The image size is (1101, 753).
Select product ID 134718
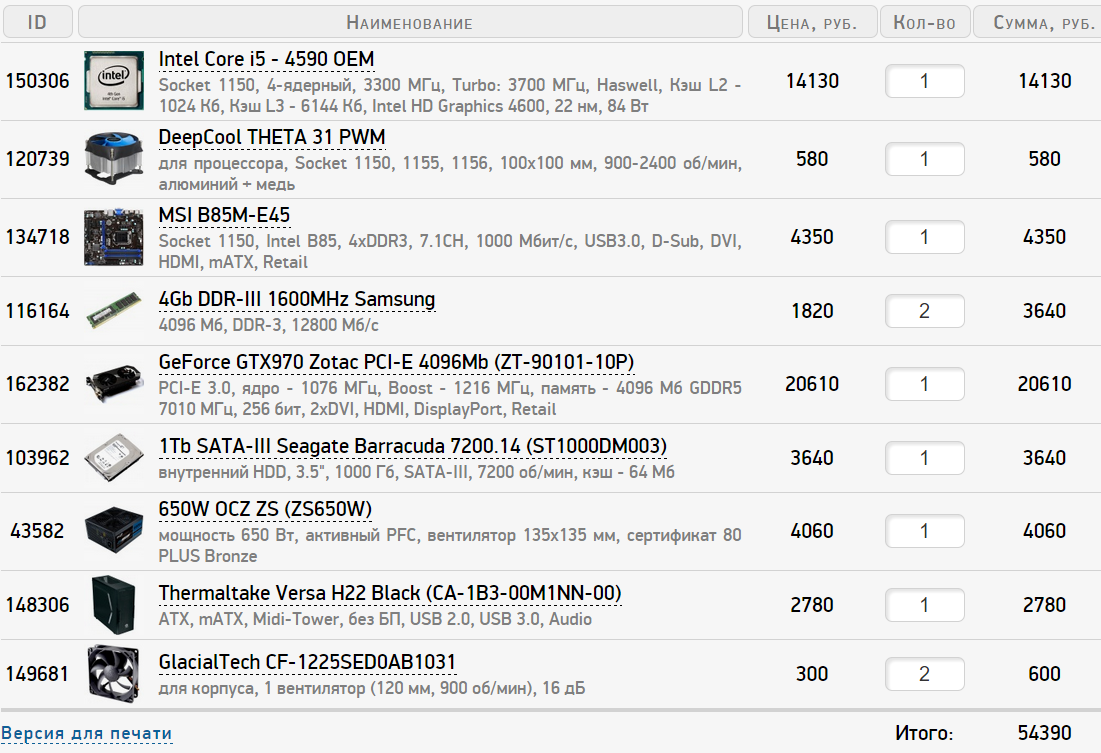38,237
